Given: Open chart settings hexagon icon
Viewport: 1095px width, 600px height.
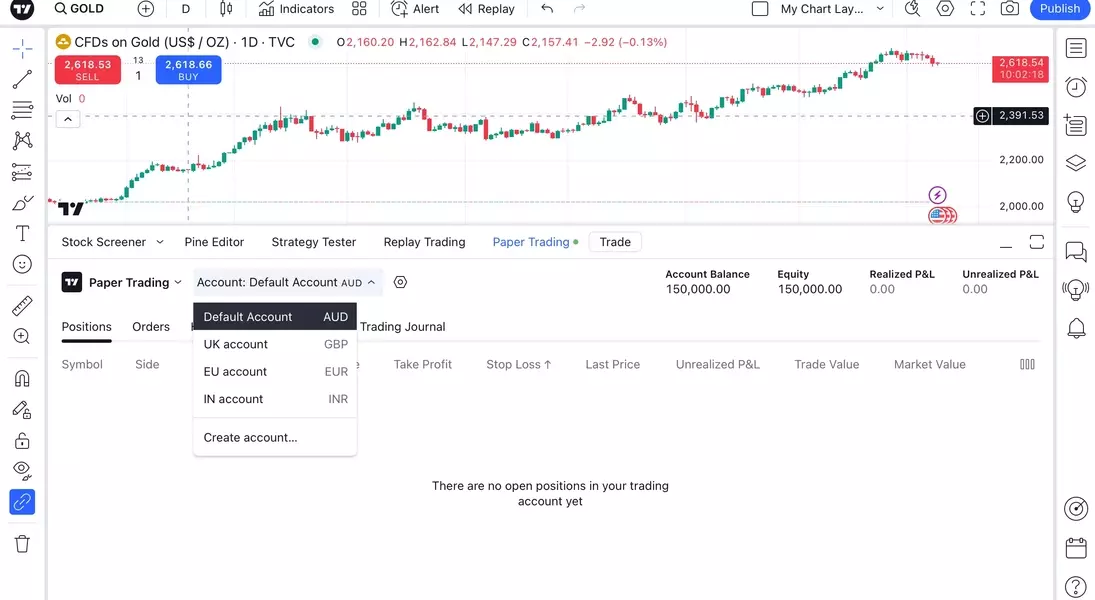Looking at the screenshot, I should 945,9.
